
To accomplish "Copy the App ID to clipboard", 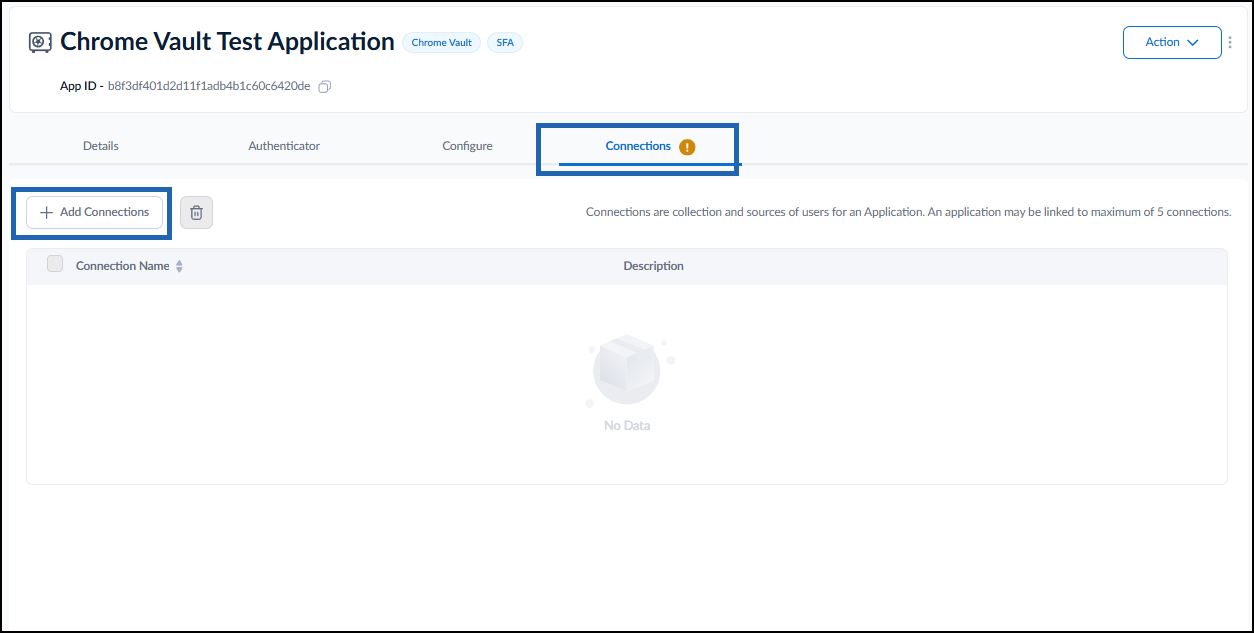I will click(x=324, y=87).
